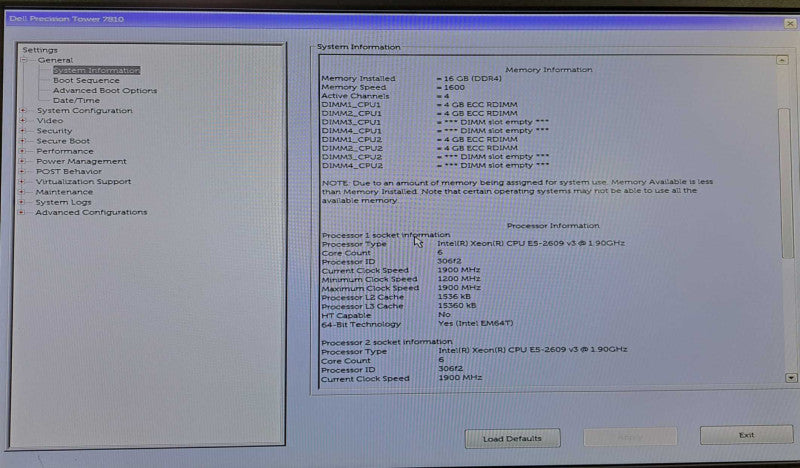
Task: Select Power Management label
Action: point(81,161)
